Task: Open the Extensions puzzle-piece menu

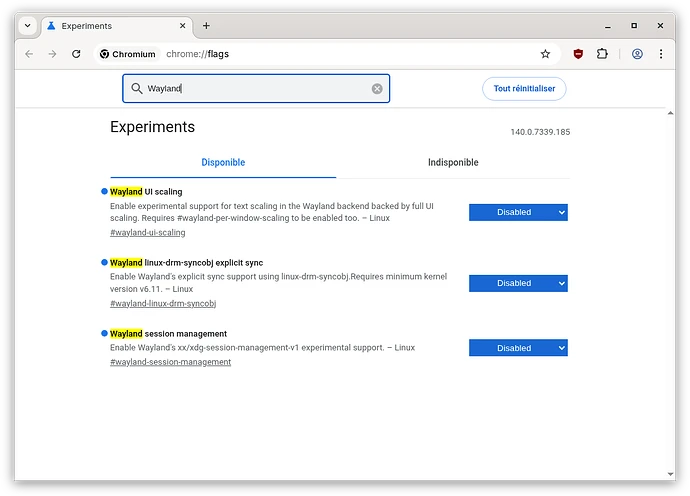Action: coord(602,54)
